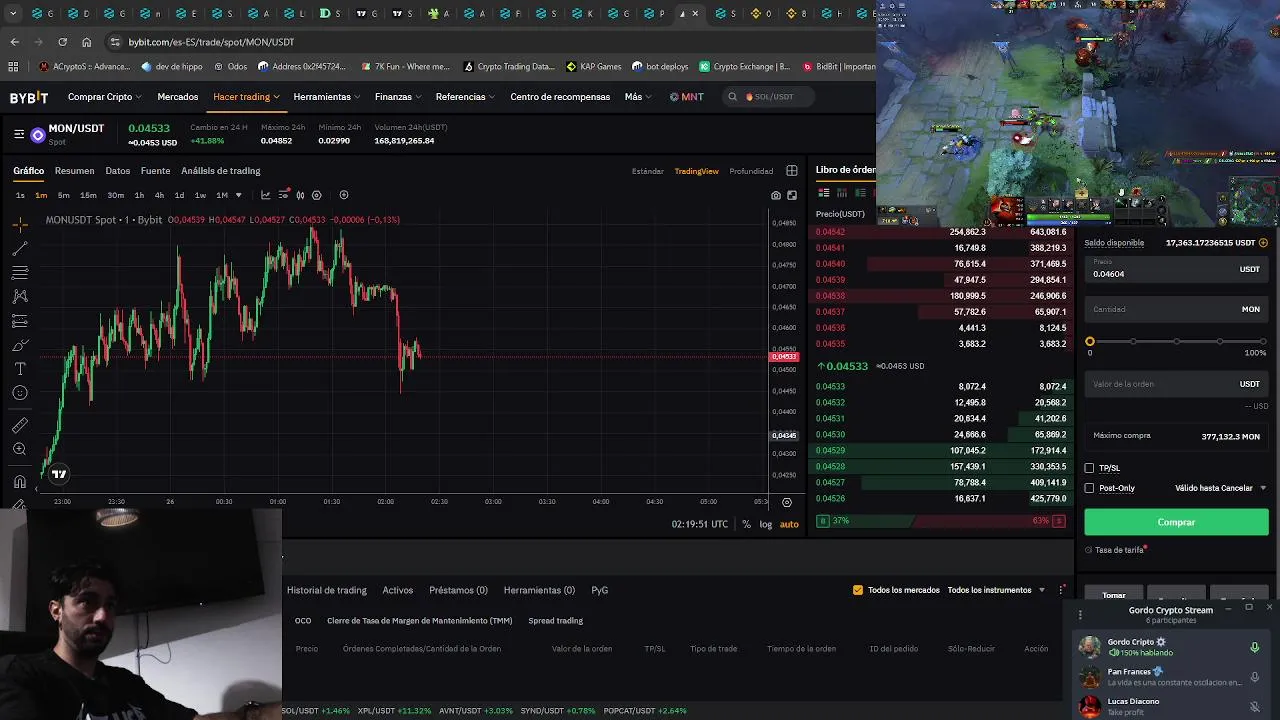Show both sides in order book view
The height and width of the screenshot is (720, 1280).
point(824,193)
